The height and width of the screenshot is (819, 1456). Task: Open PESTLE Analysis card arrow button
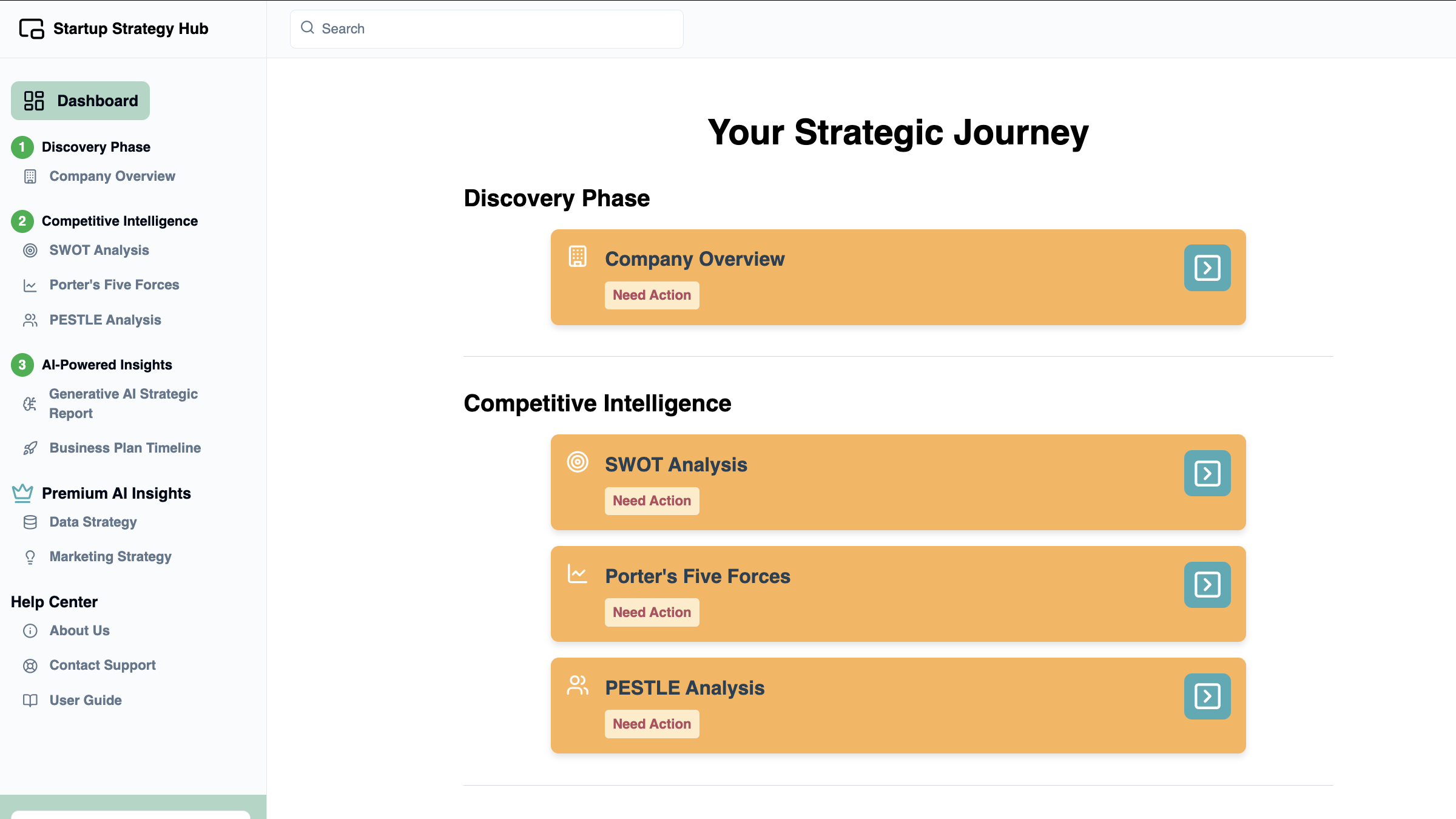pyautogui.click(x=1207, y=696)
